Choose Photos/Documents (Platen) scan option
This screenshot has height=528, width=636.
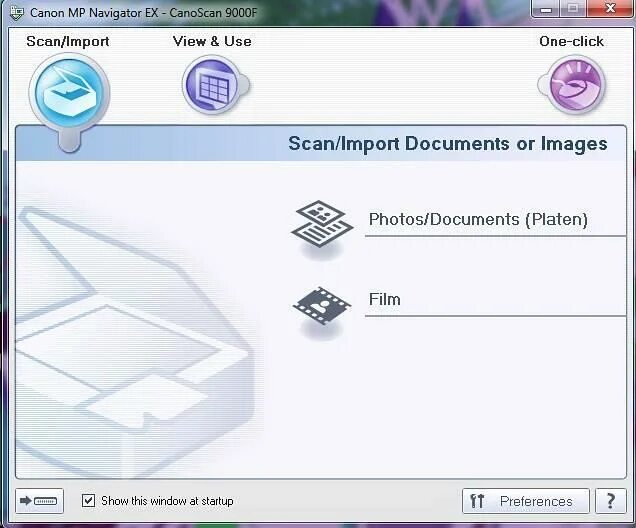[478, 219]
